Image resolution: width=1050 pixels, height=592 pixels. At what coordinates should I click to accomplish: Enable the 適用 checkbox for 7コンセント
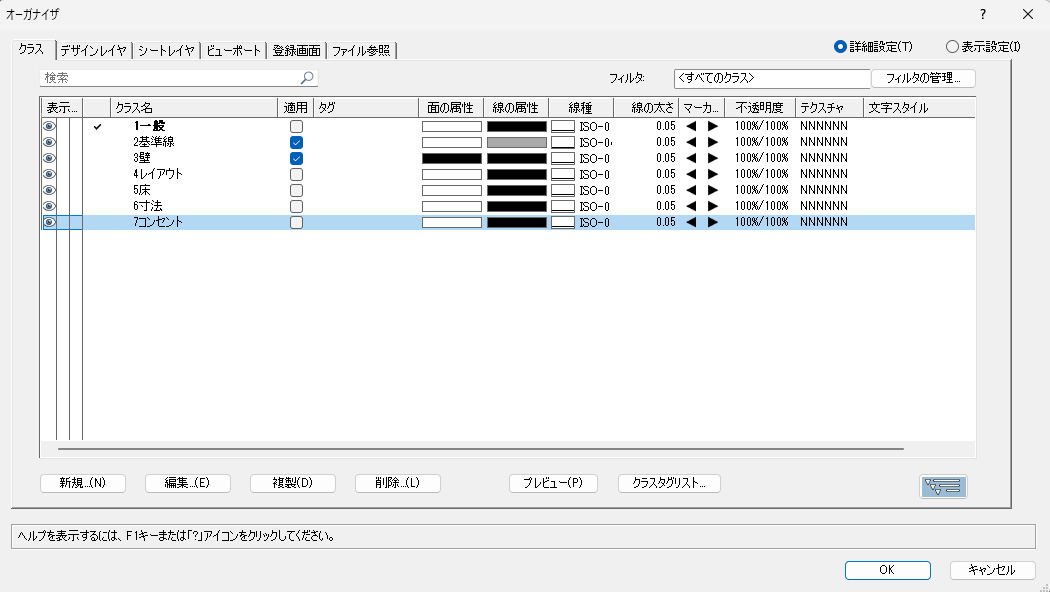[x=296, y=223]
